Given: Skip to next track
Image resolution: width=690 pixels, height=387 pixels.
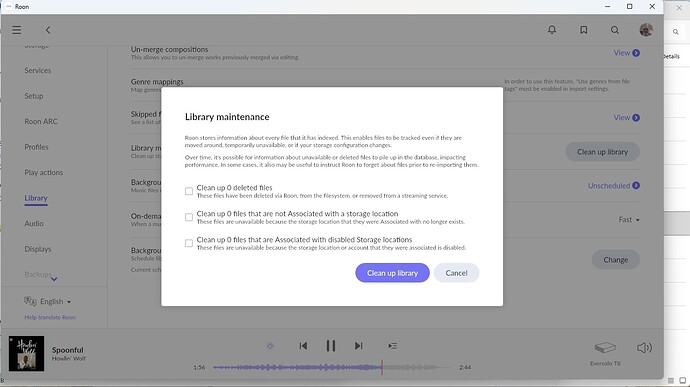Looking at the screenshot, I should [359, 346].
